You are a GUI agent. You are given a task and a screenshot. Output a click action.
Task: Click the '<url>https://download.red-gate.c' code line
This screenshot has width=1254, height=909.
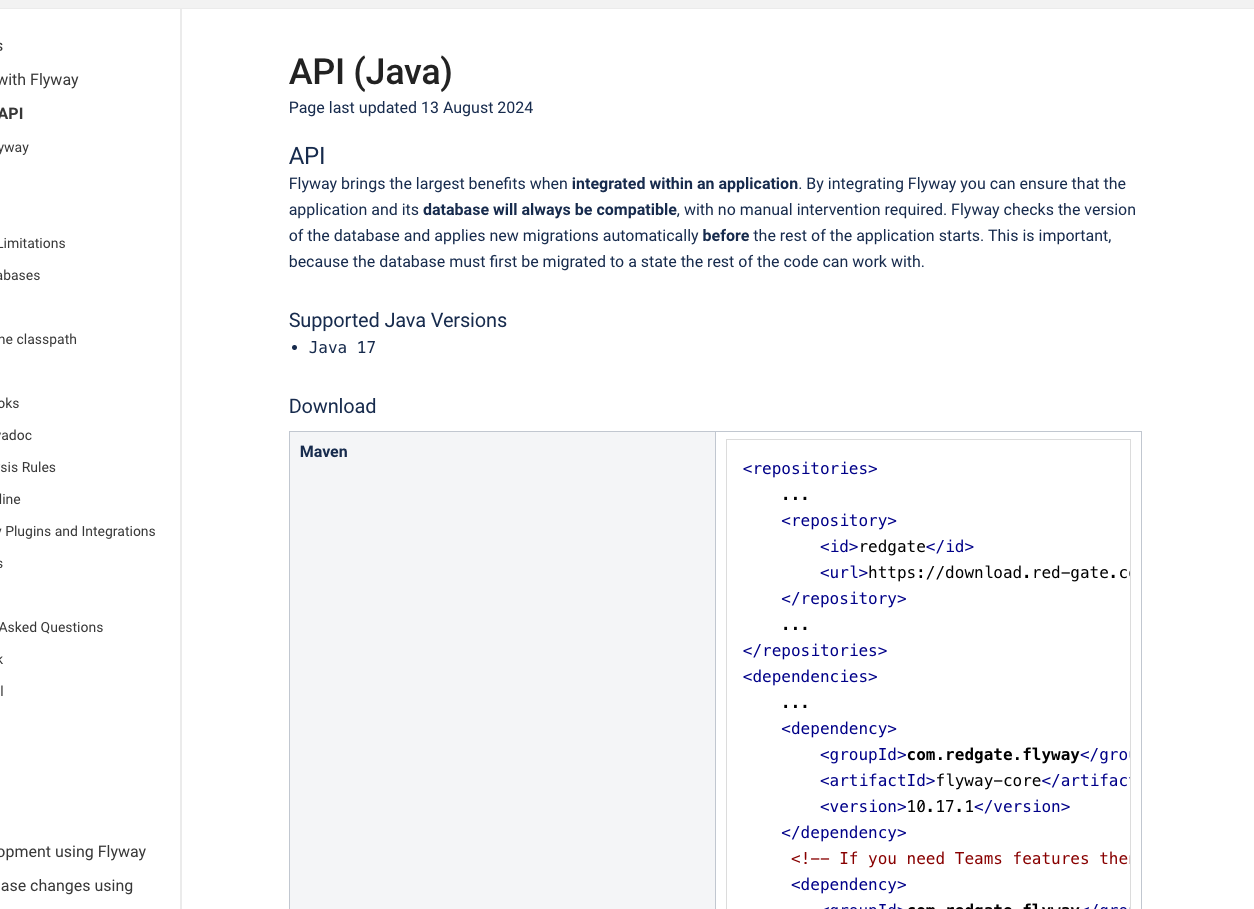975,573
